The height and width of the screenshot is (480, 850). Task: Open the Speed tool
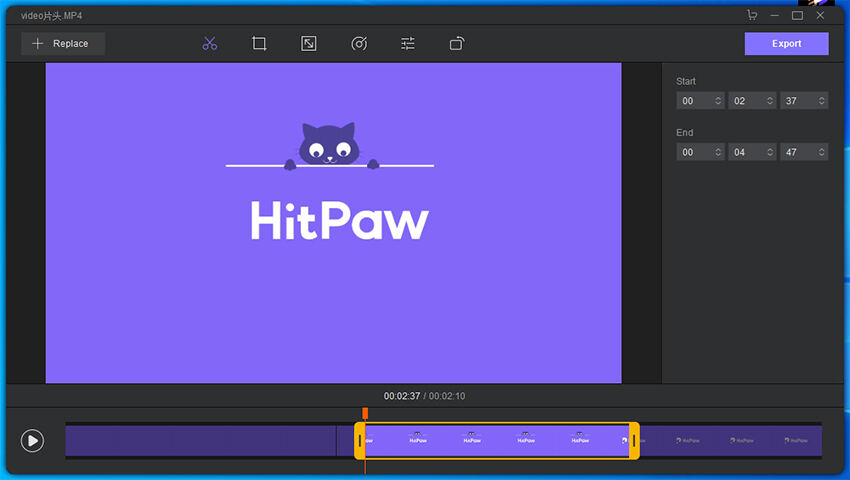pos(359,43)
